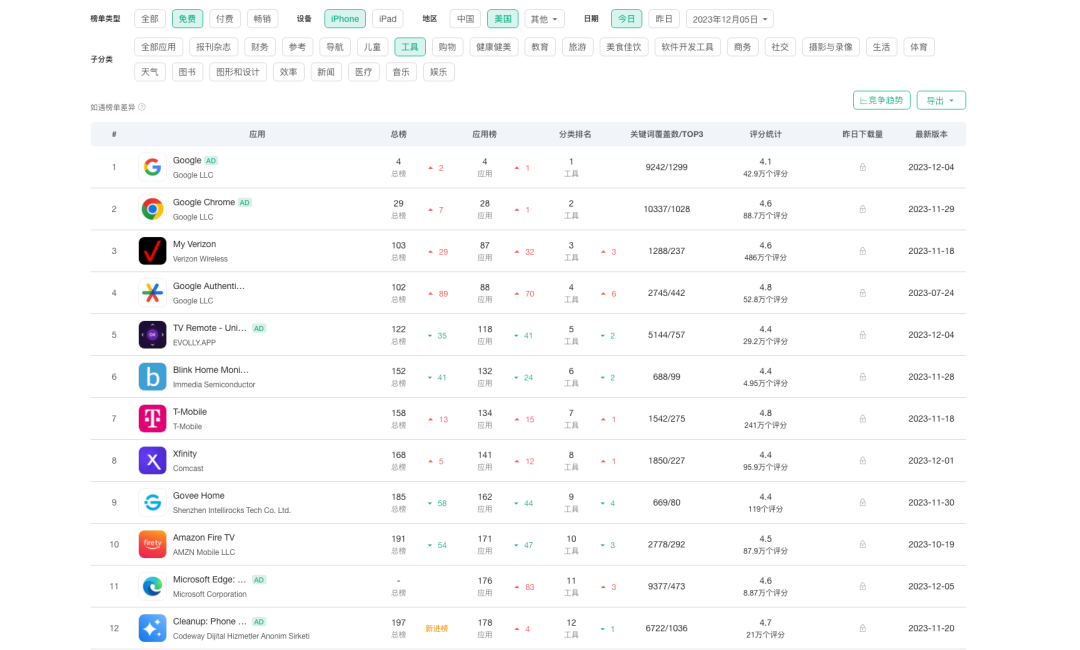Image resolution: width=1080 pixels, height=650 pixels.
Task: Expand the 其他 region dropdown
Action: click(544, 19)
